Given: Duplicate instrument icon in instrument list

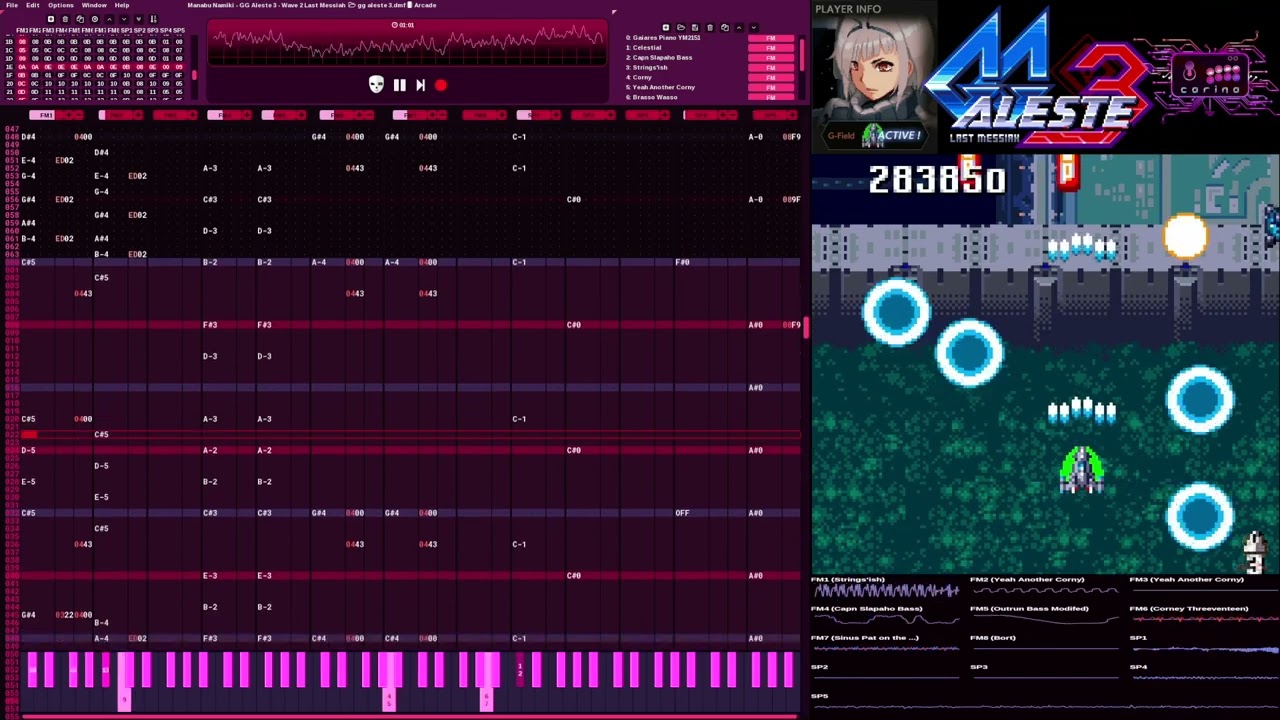Looking at the screenshot, I should pos(725,27).
